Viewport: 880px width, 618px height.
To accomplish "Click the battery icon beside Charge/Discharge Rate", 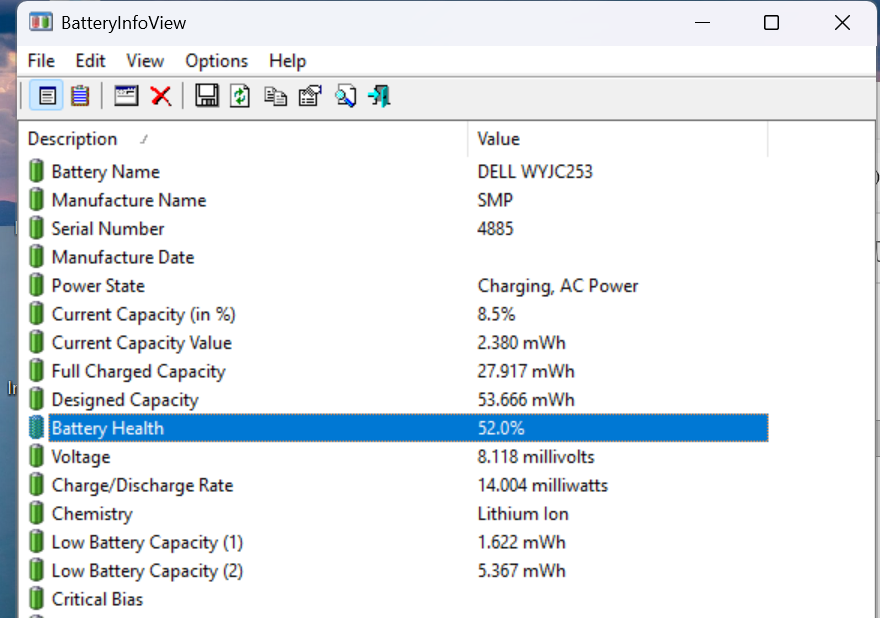I will (36, 484).
